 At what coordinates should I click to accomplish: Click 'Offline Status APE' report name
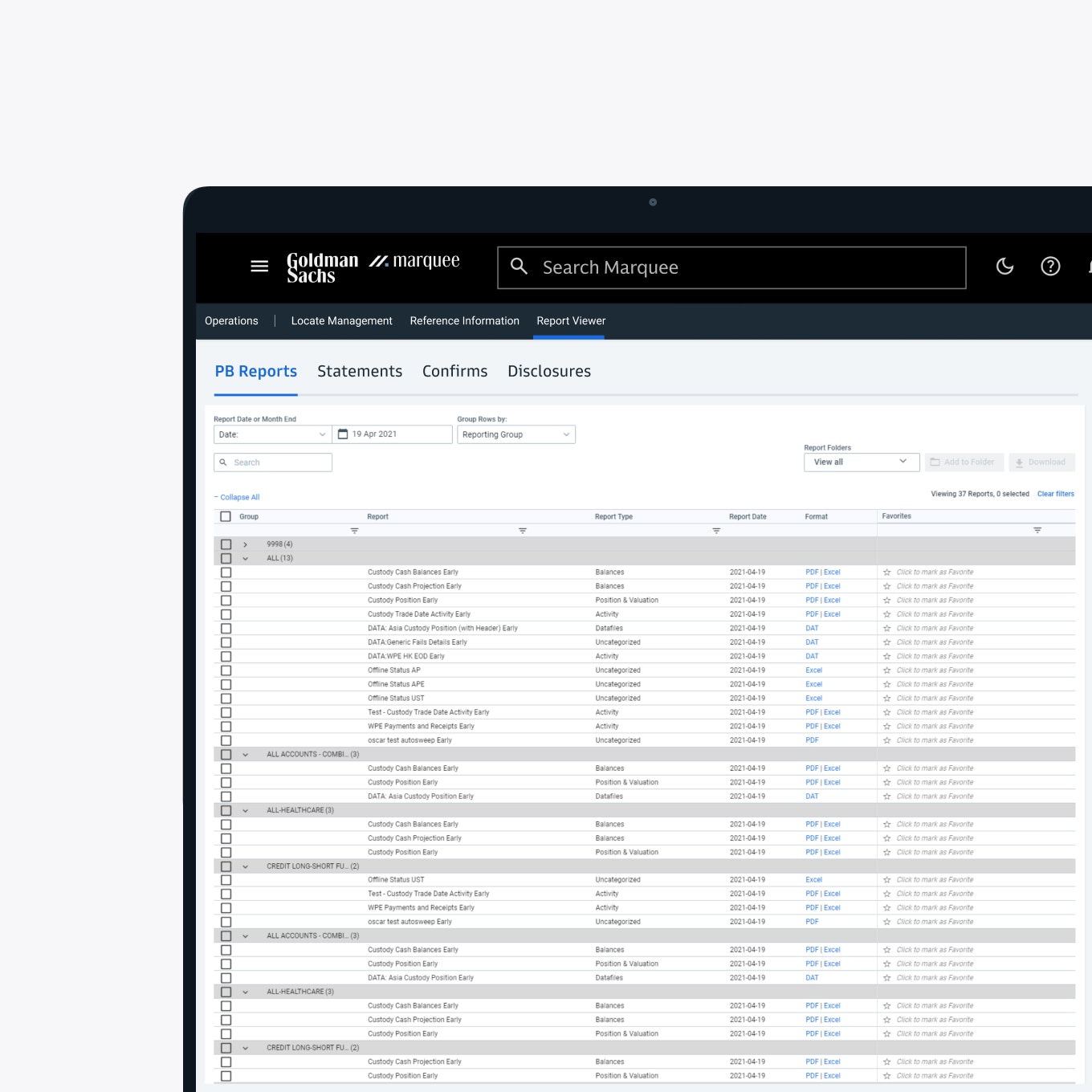396,685
